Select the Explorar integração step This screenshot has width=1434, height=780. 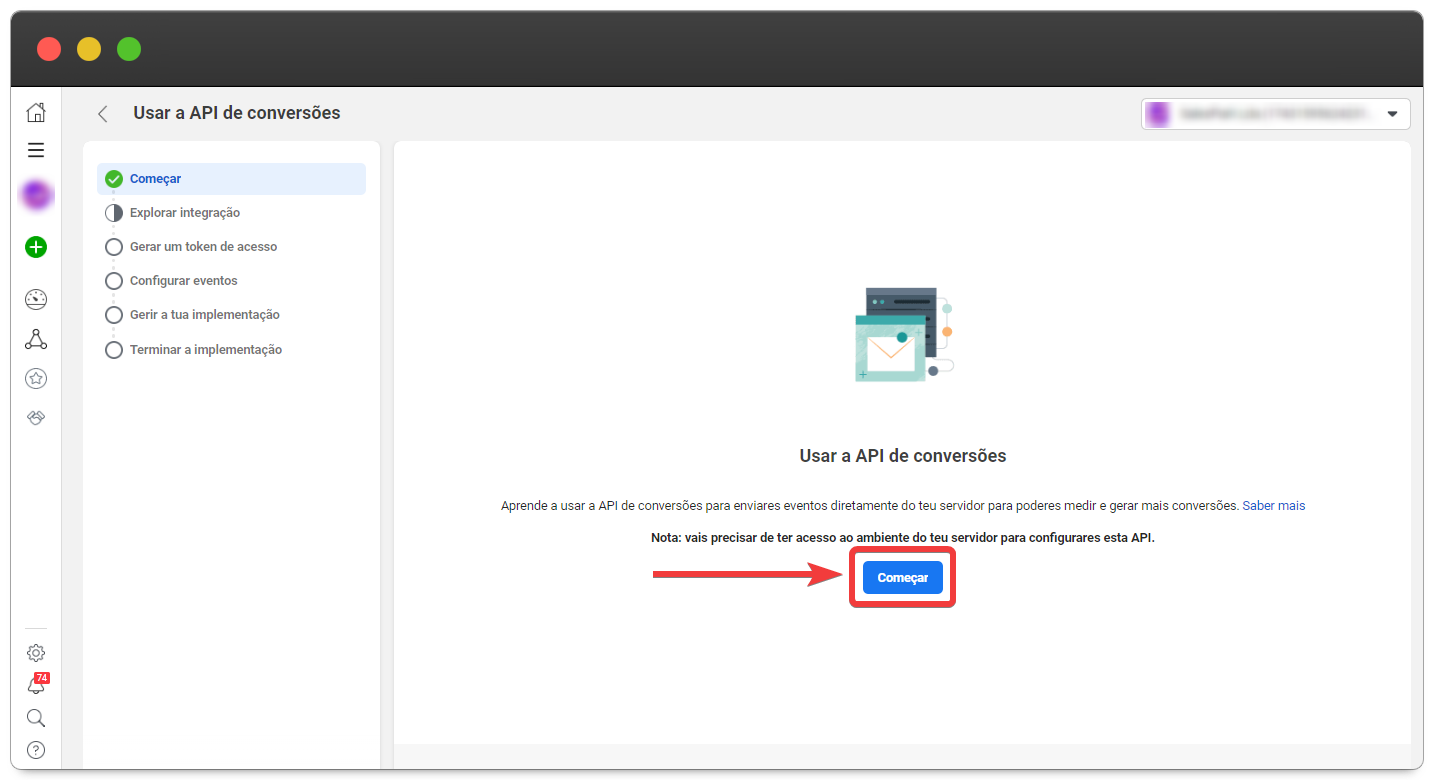(184, 213)
